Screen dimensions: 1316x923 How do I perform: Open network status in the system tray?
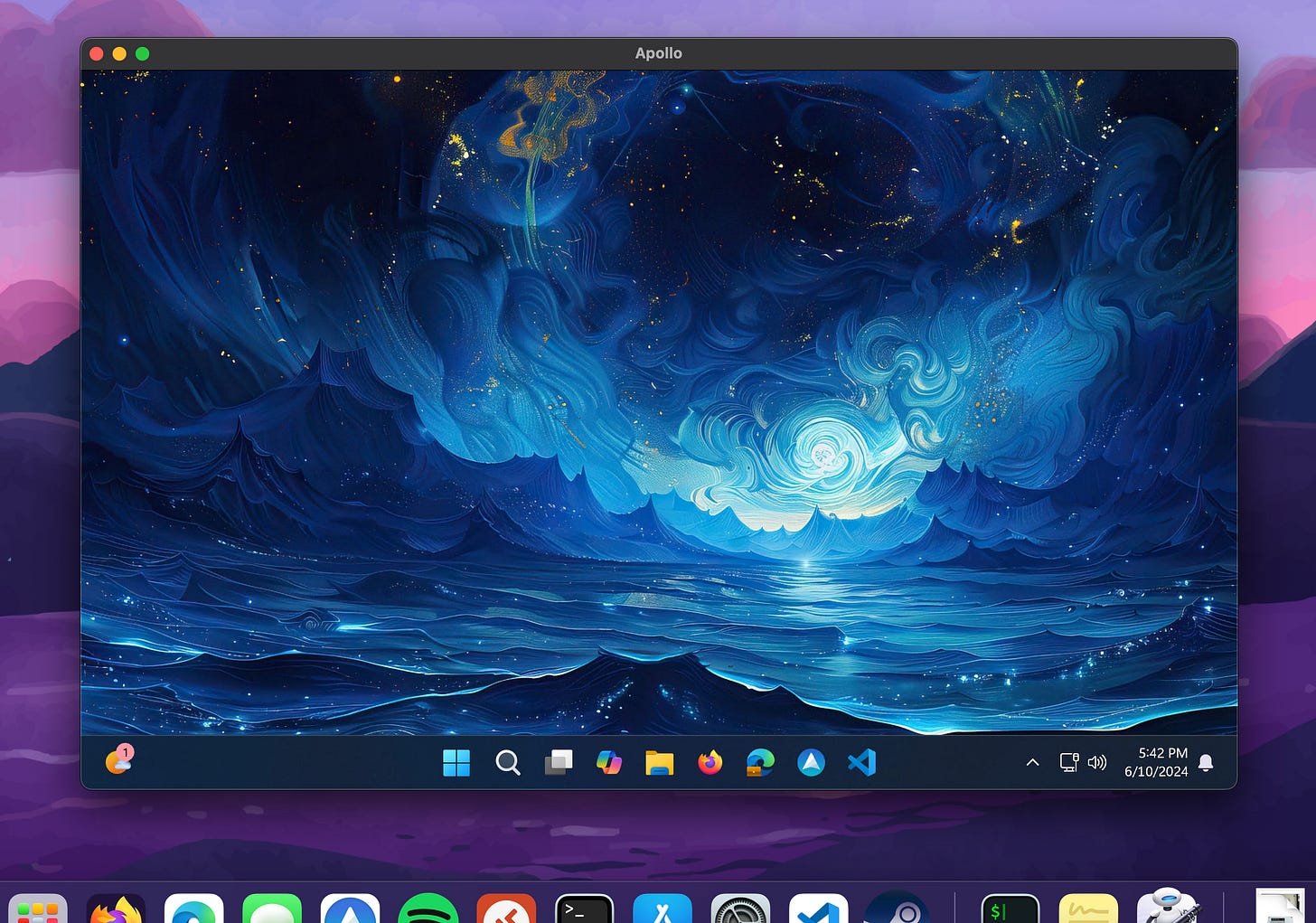pos(1069,763)
